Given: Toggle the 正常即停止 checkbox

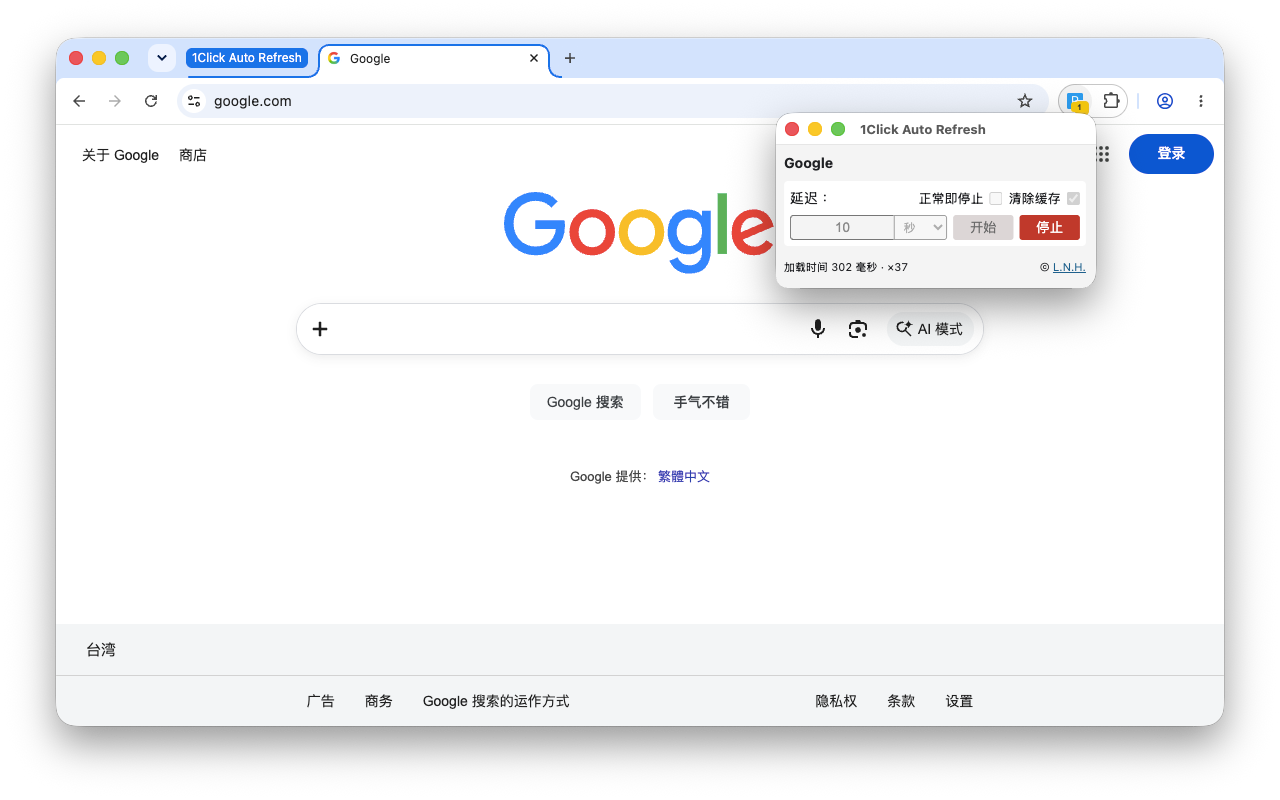Looking at the screenshot, I should pos(996,198).
